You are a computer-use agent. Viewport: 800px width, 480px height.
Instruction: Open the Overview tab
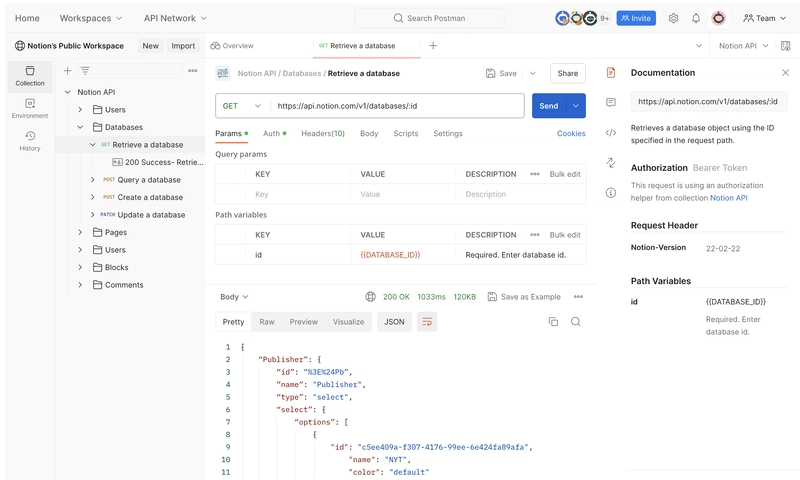[x=232, y=46]
